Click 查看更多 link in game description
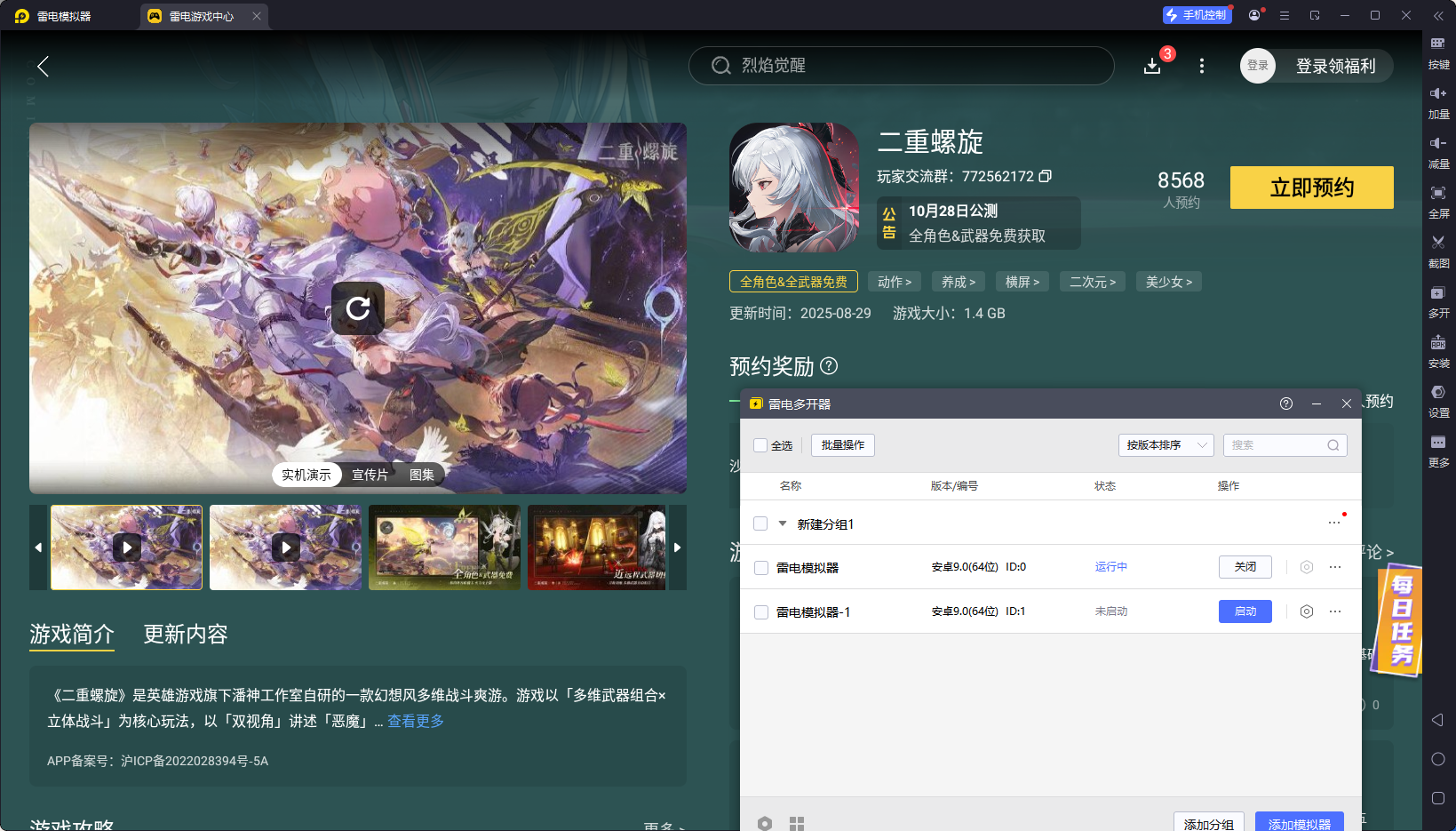 (x=416, y=721)
